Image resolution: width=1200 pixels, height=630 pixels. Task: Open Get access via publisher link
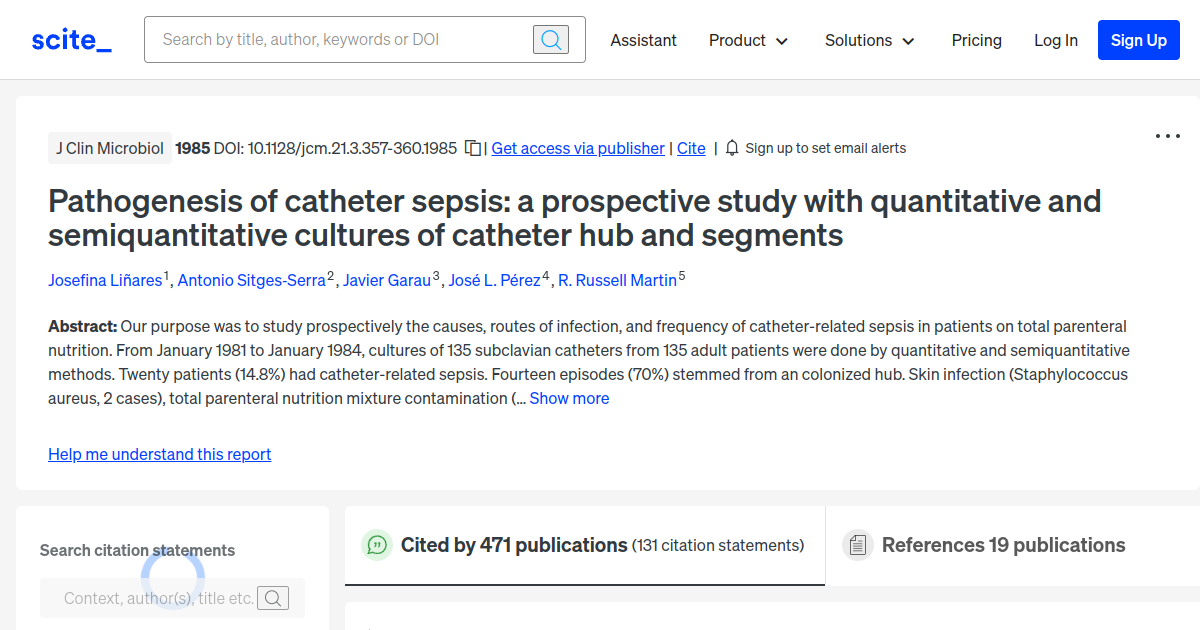[577, 148]
